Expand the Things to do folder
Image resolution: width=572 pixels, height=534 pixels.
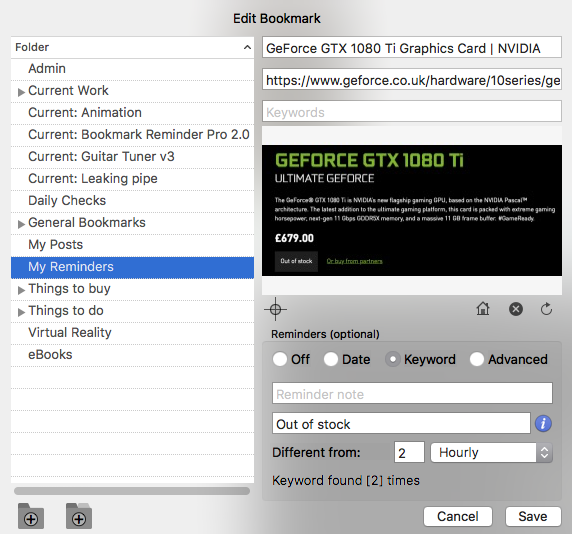[x=21, y=312]
